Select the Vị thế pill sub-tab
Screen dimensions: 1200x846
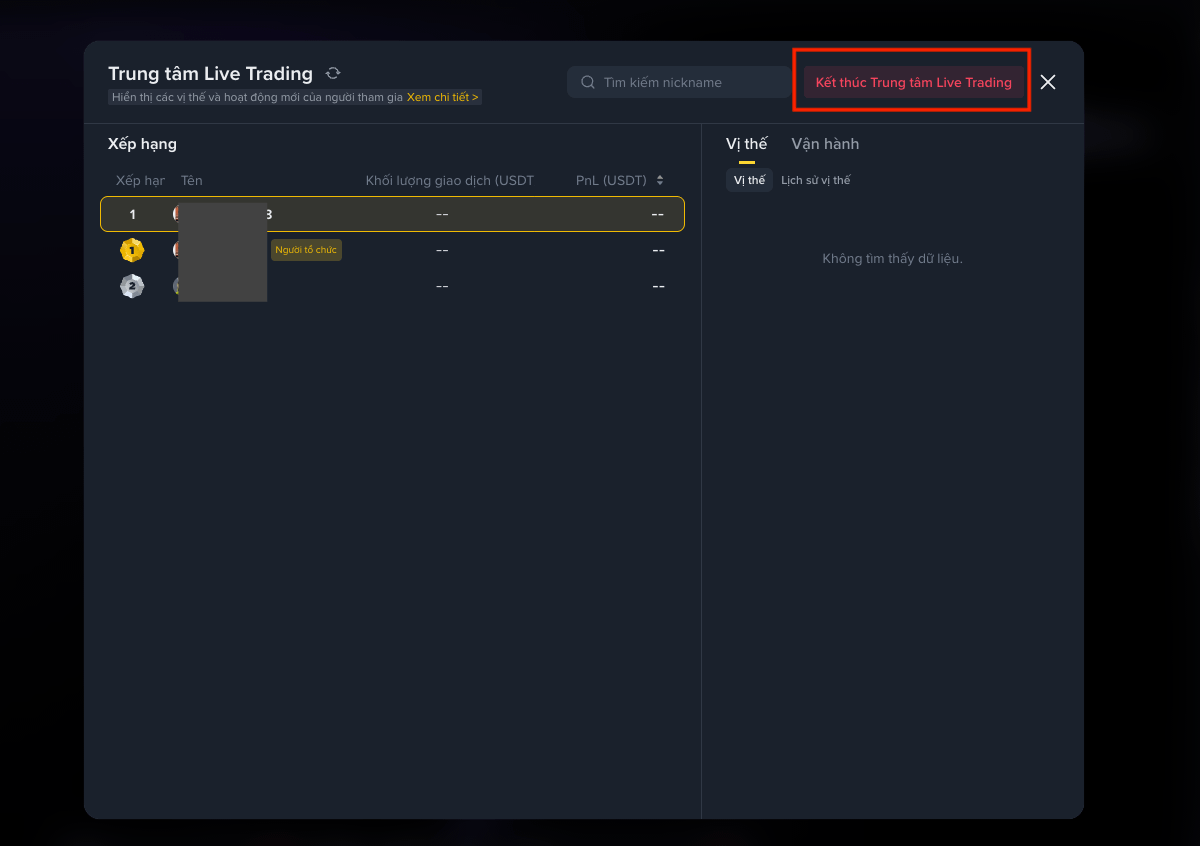[749, 180]
